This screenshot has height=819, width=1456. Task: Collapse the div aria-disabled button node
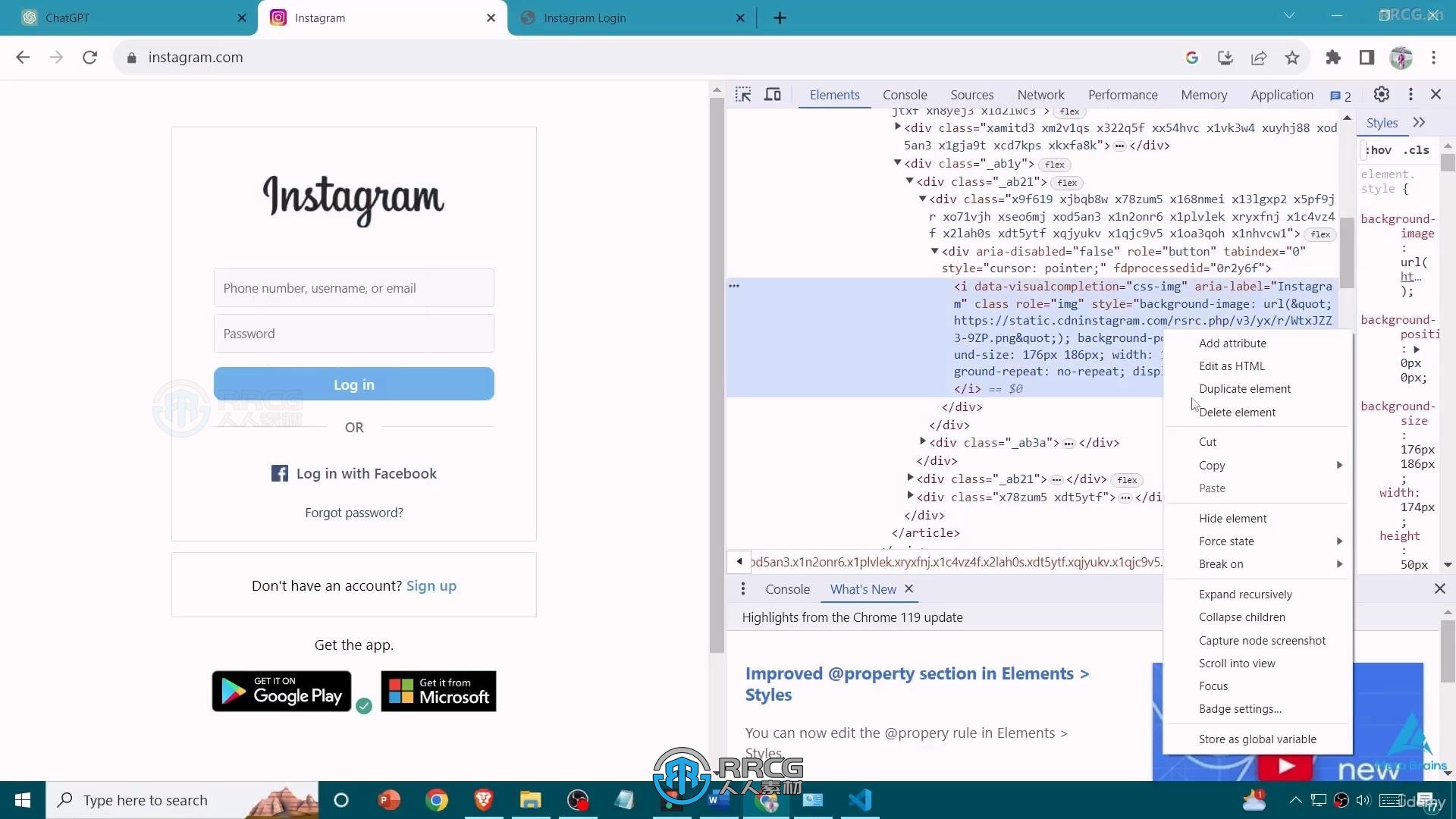pyautogui.click(x=934, y=251)
